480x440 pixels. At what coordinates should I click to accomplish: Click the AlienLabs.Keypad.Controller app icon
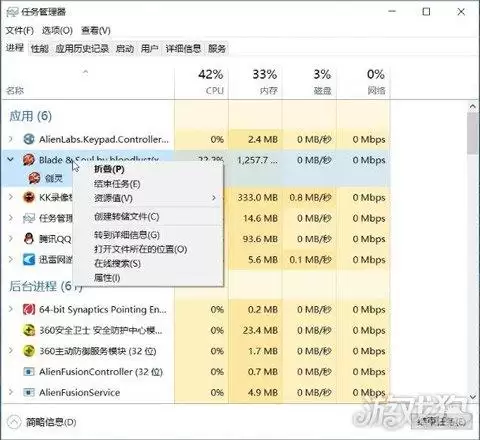(29, 139)
